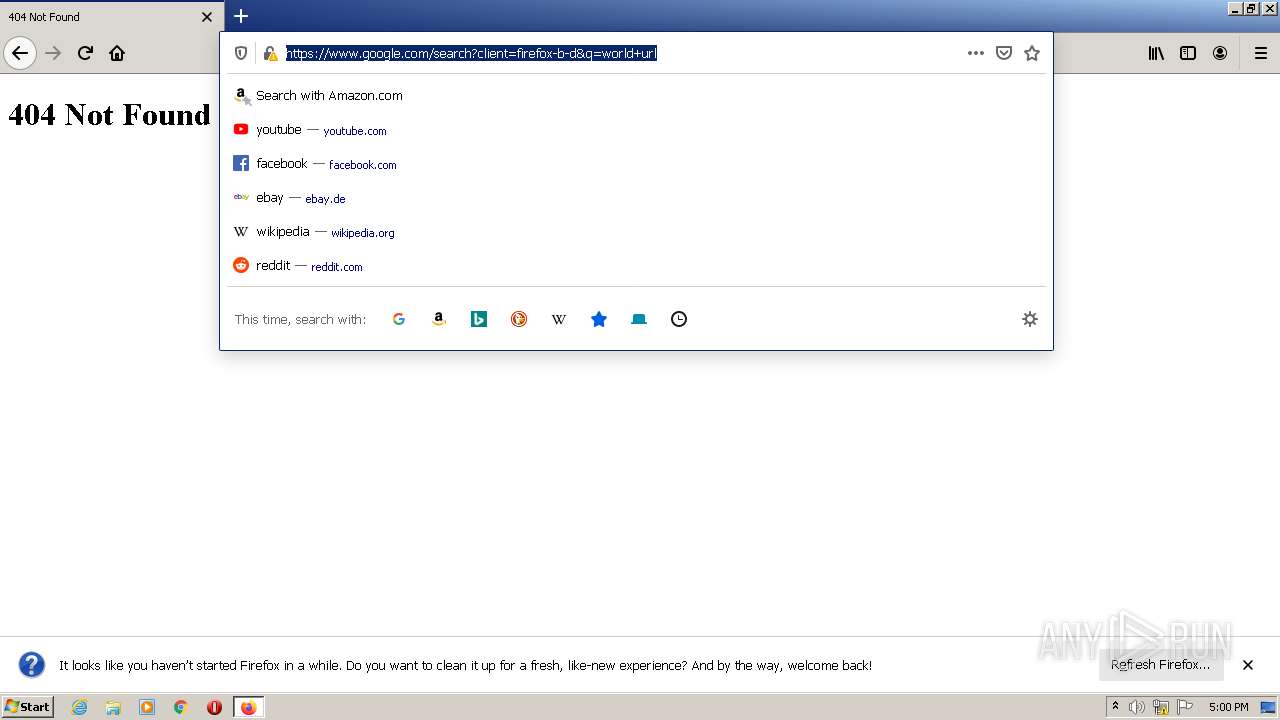Open the Firefox home page
1280x720 pixels.
(117, 53)
